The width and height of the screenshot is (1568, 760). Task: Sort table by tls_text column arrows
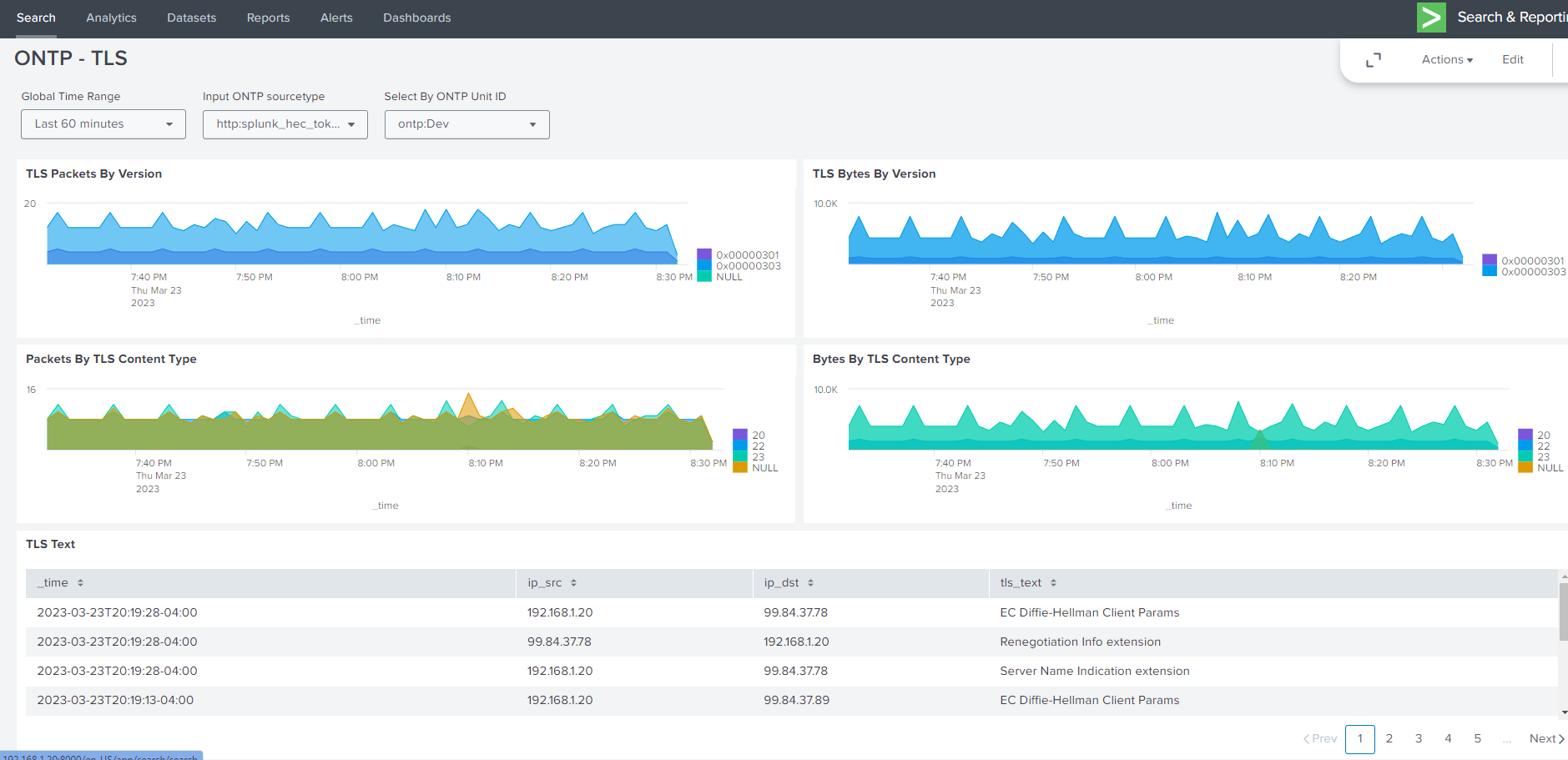[1053, 583]
